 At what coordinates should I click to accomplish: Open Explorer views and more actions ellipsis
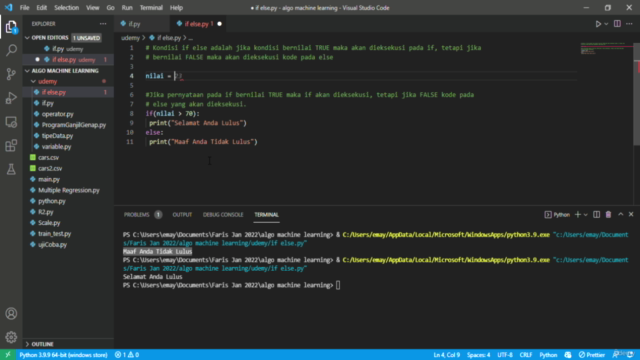[103, 24]
